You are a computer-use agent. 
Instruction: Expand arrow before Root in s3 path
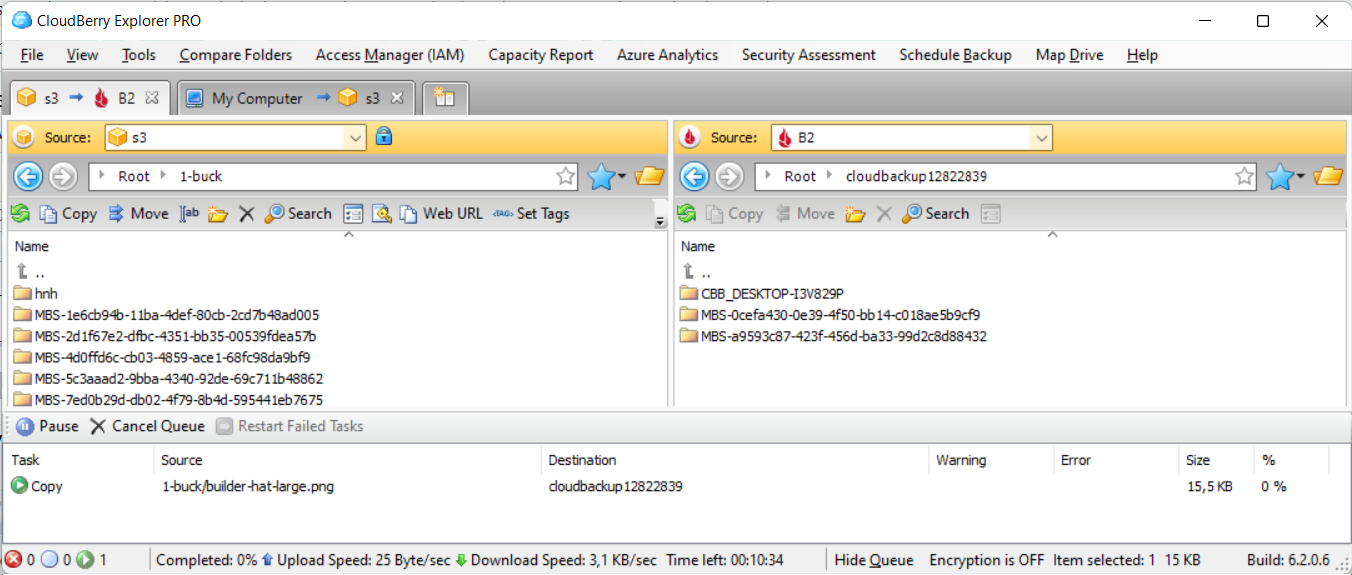pyautogui.click(x=104, y=176)
